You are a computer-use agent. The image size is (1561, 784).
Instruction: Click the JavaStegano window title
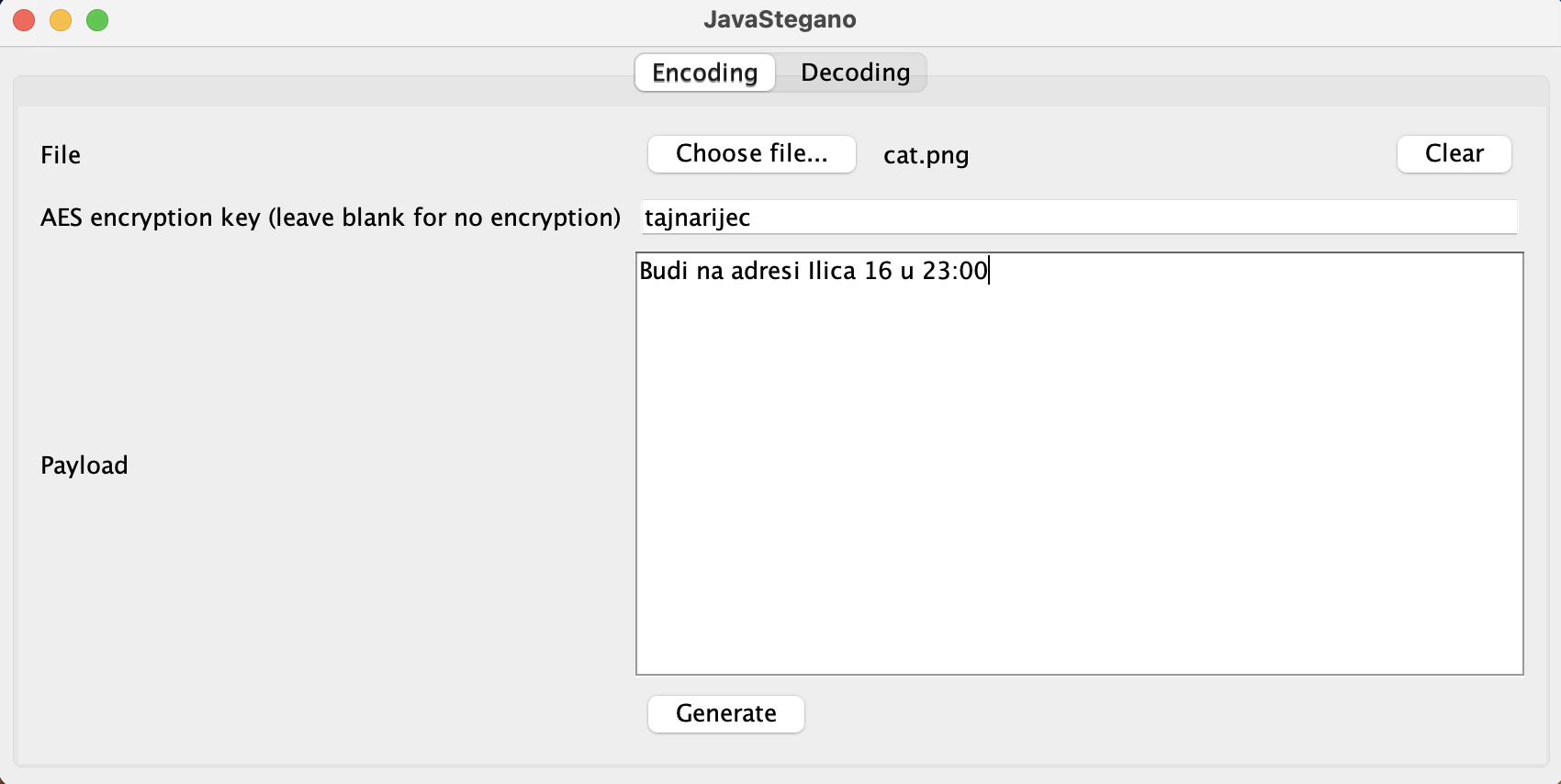click(x=780, y=20)
